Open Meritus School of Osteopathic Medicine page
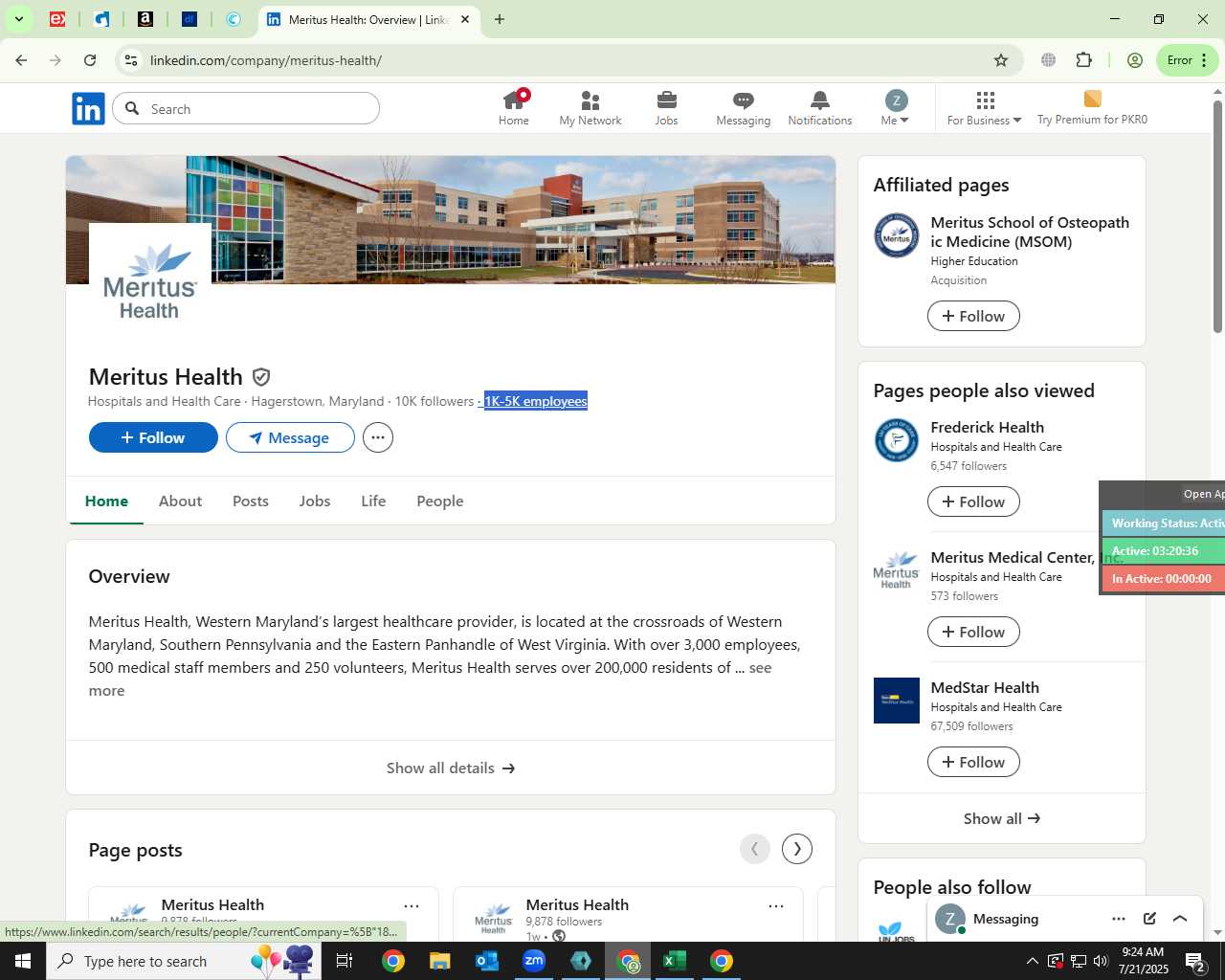1225x980 pixels. click(1030, 232)
